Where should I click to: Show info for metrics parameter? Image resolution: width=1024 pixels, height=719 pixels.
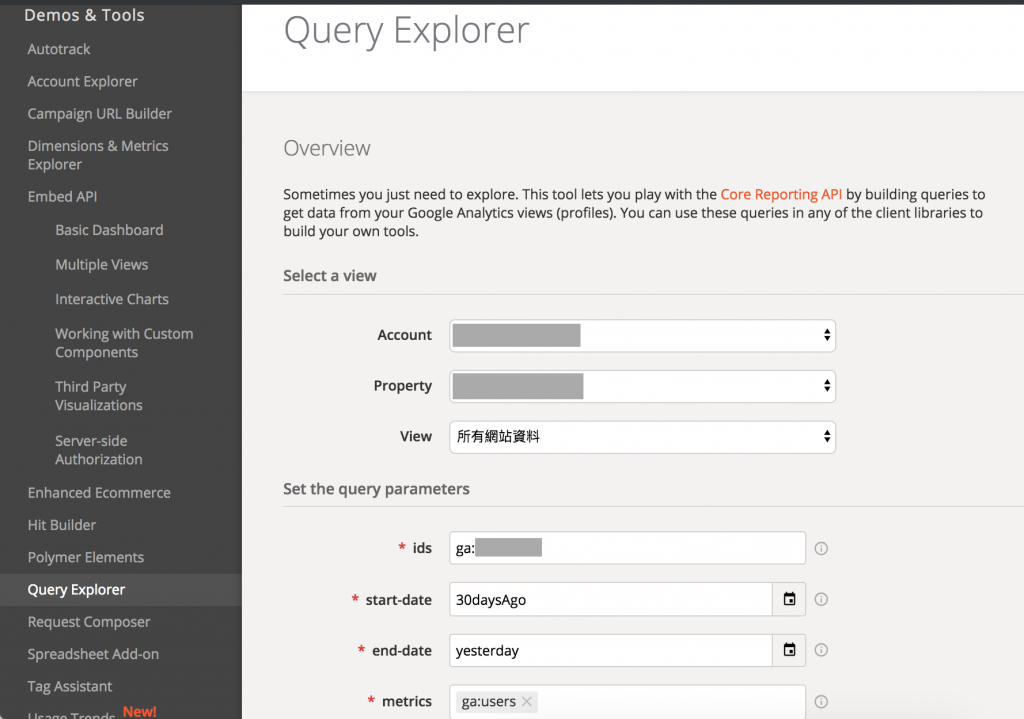click(821, 701)
